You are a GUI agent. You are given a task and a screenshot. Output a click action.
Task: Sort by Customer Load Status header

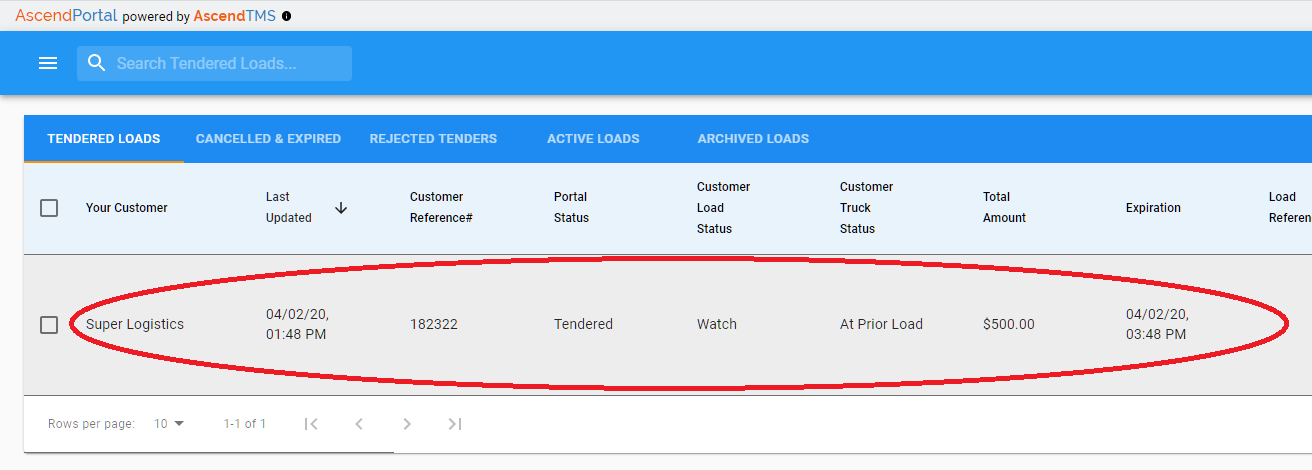coord(723,208)
